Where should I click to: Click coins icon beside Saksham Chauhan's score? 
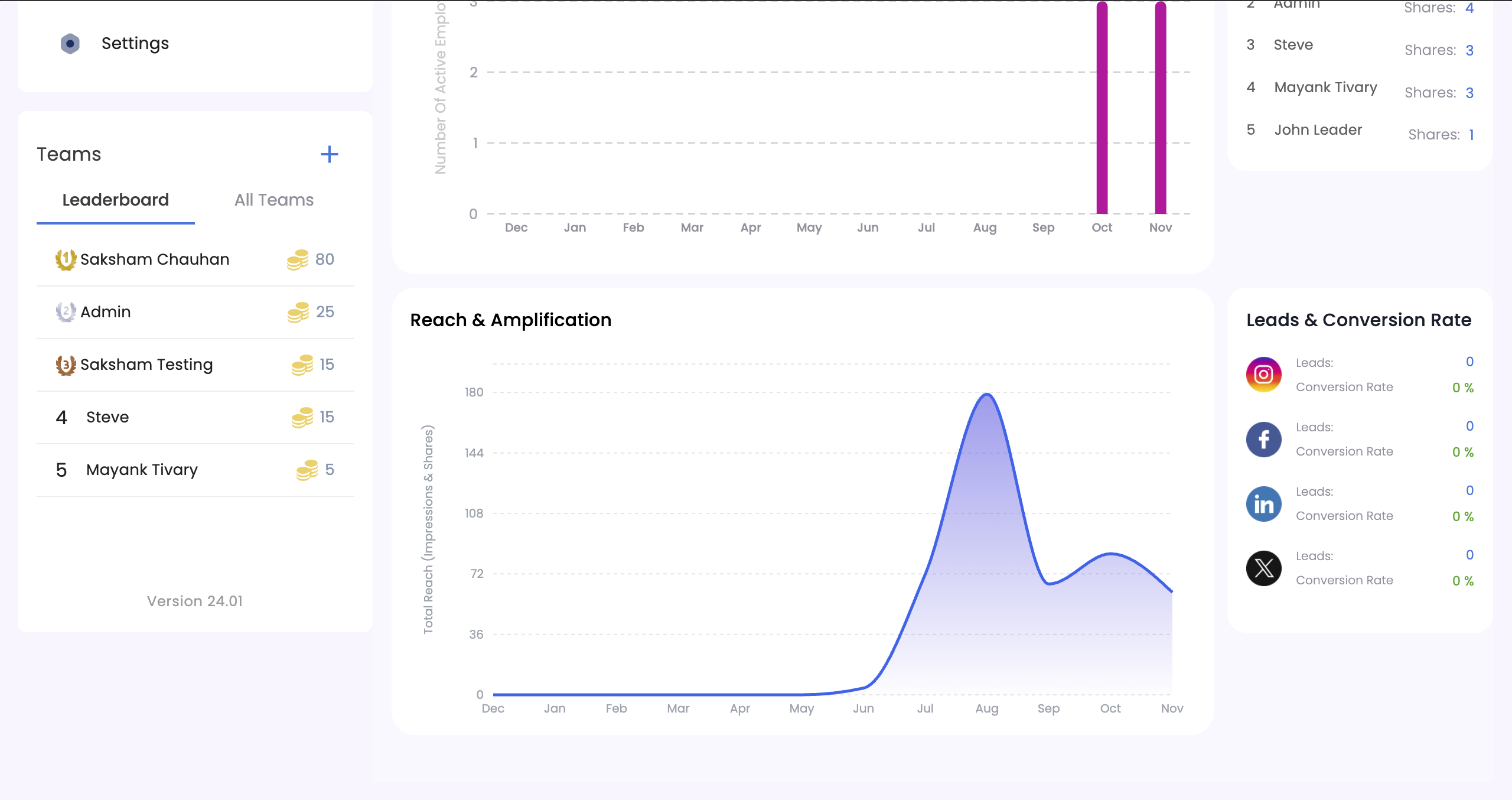point(298,259)
